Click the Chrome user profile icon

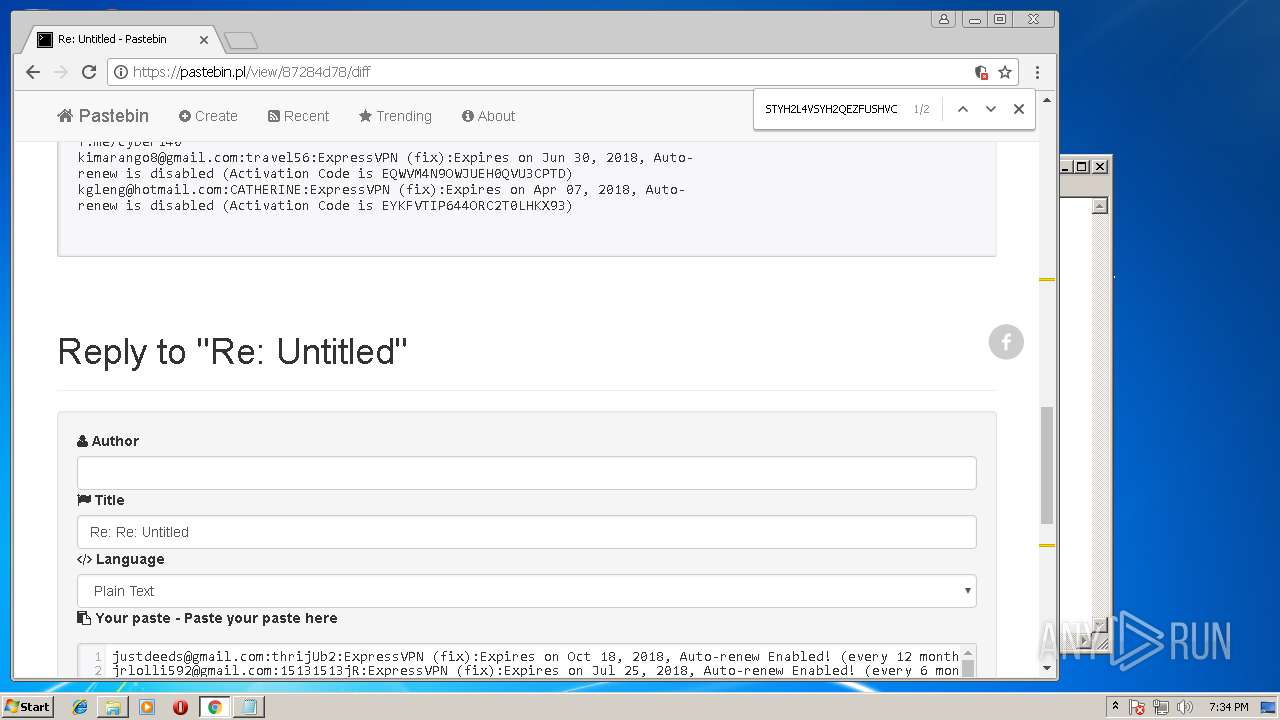[x=943, y=19]
